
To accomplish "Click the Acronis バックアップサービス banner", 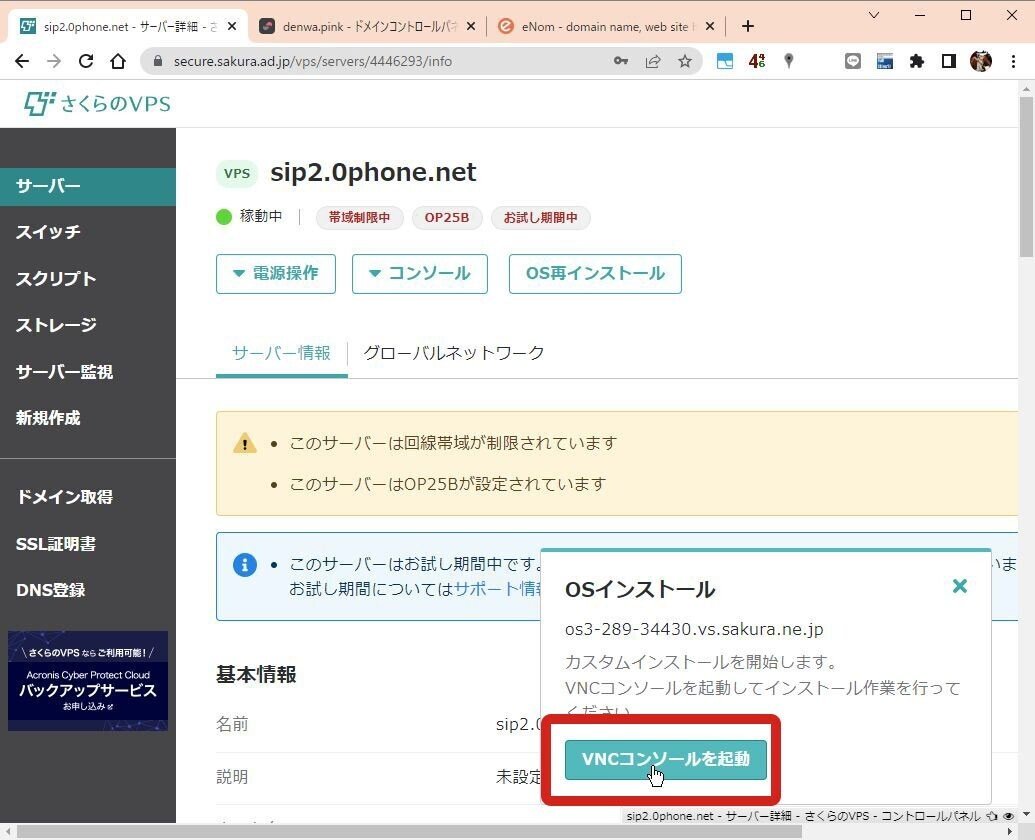I will click(88, 681).
